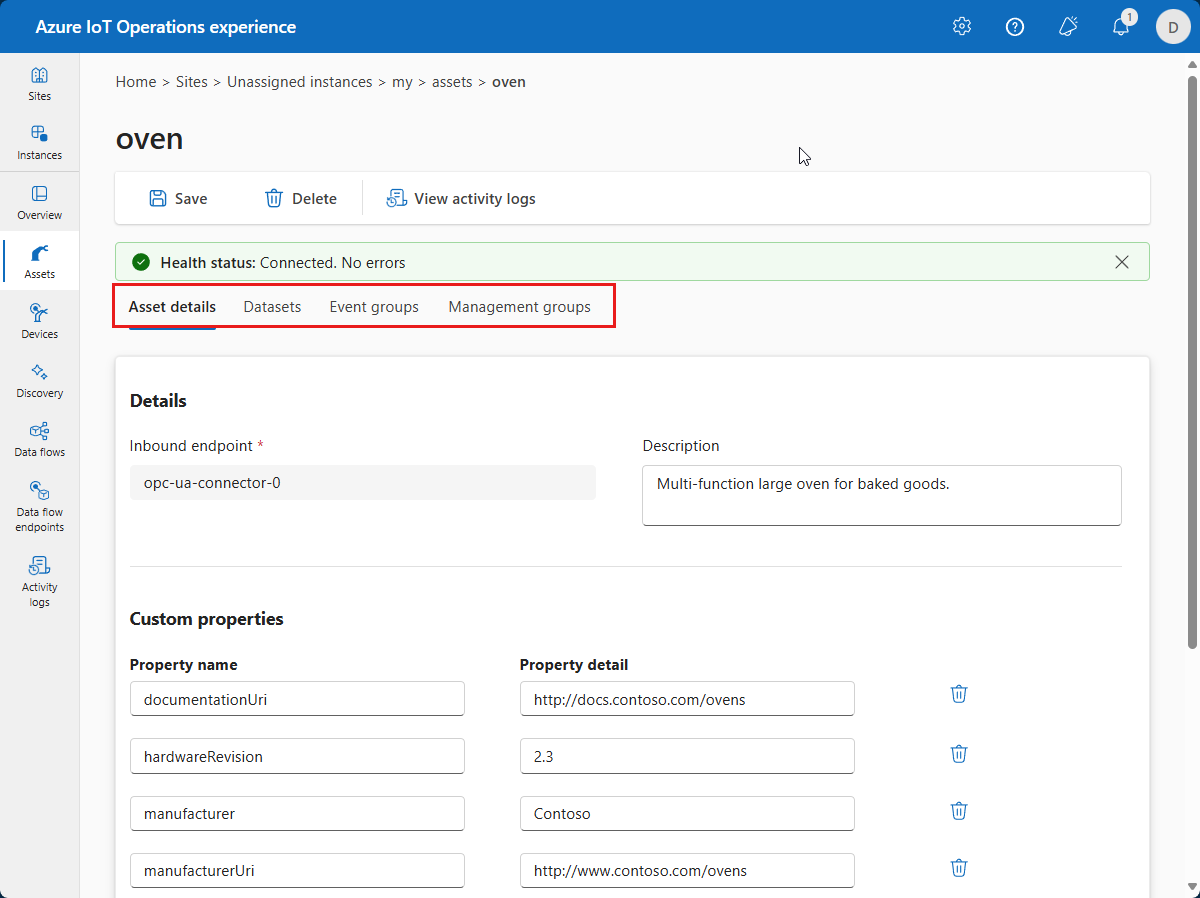This screenshot has width=1200, height=898.
Task: Delete the documentationUri property row
Action: [958, 694]
